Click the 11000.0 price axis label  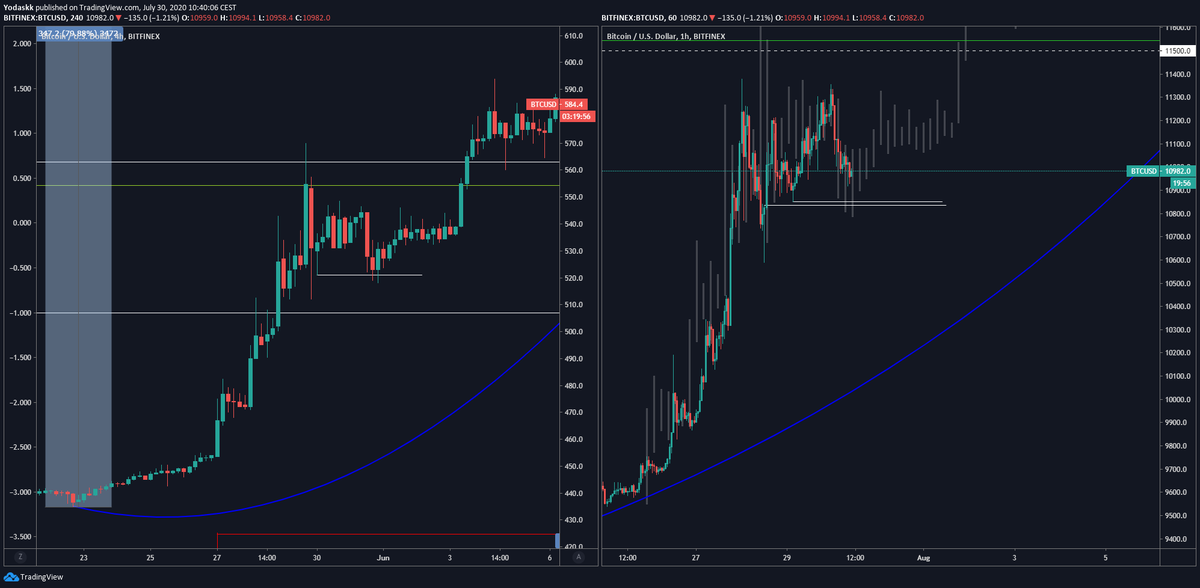pyautogui.click(x=1176, y=168)
